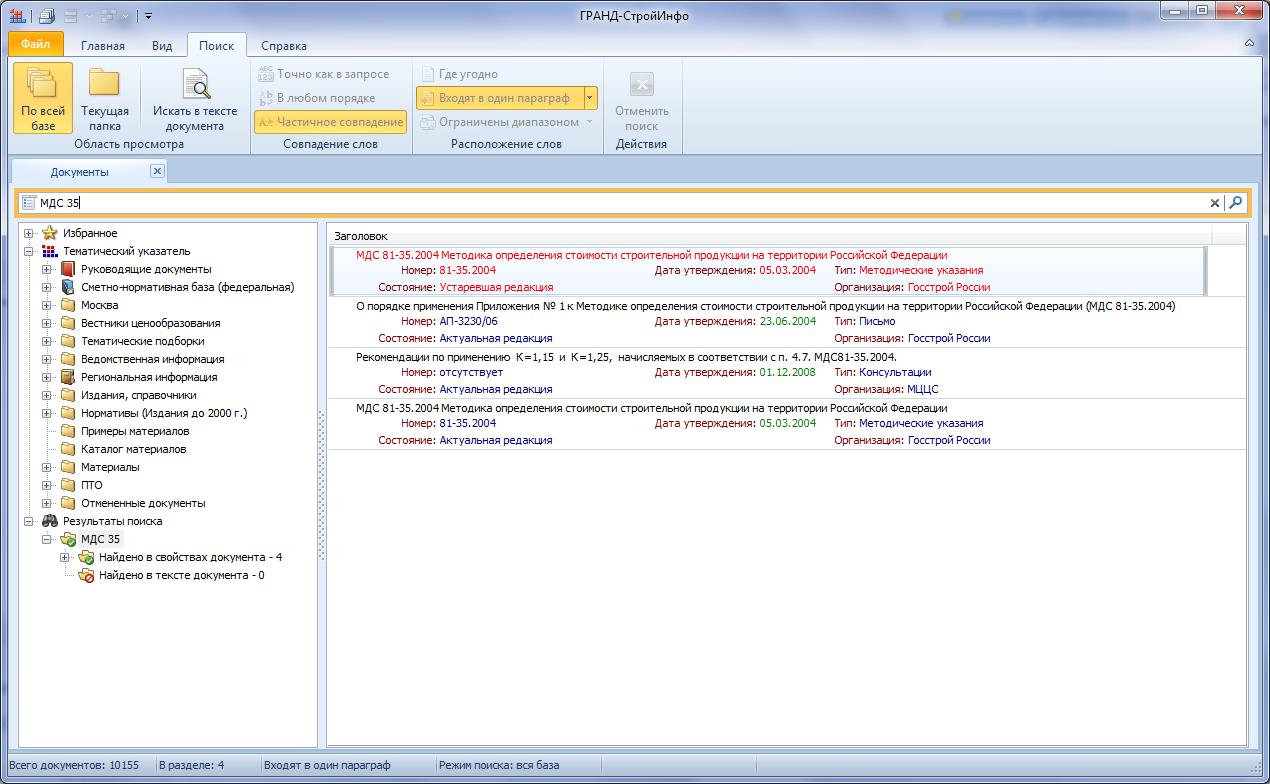The image size is (1270, 784).
Task: Click the 'Текущая папка' folder icon
Action: pyautogui.click(x=104, y=84)
